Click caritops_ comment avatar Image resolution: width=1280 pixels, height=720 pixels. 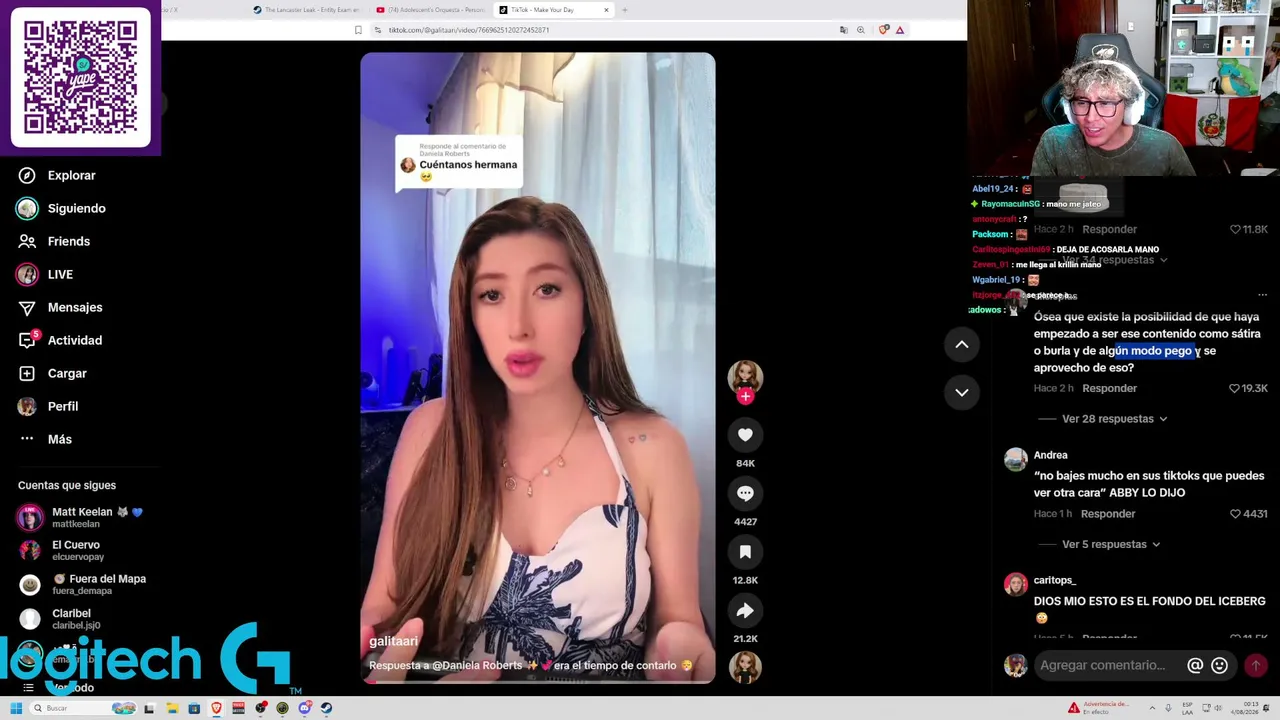(x=1015, y=584)
